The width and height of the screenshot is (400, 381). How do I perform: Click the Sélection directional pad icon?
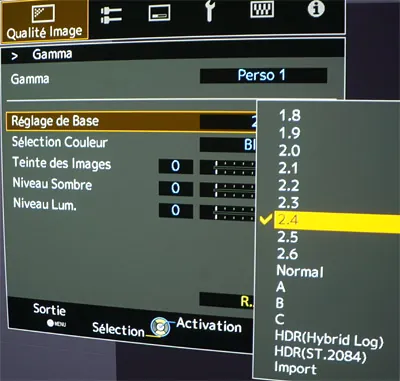tap(160, 327)
